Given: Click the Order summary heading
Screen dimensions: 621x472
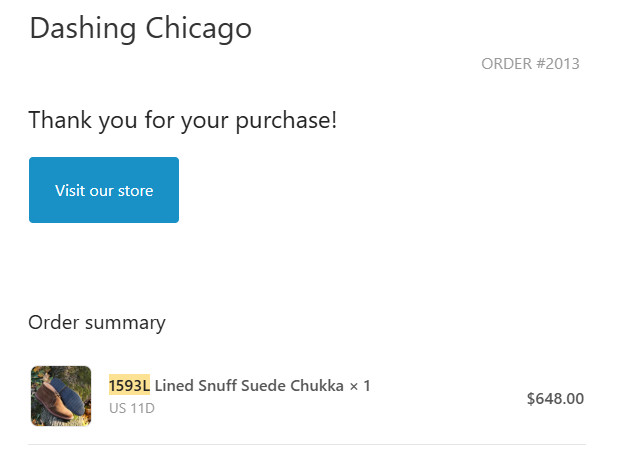Looking at the screenshot, I should (x=97, y=322).
